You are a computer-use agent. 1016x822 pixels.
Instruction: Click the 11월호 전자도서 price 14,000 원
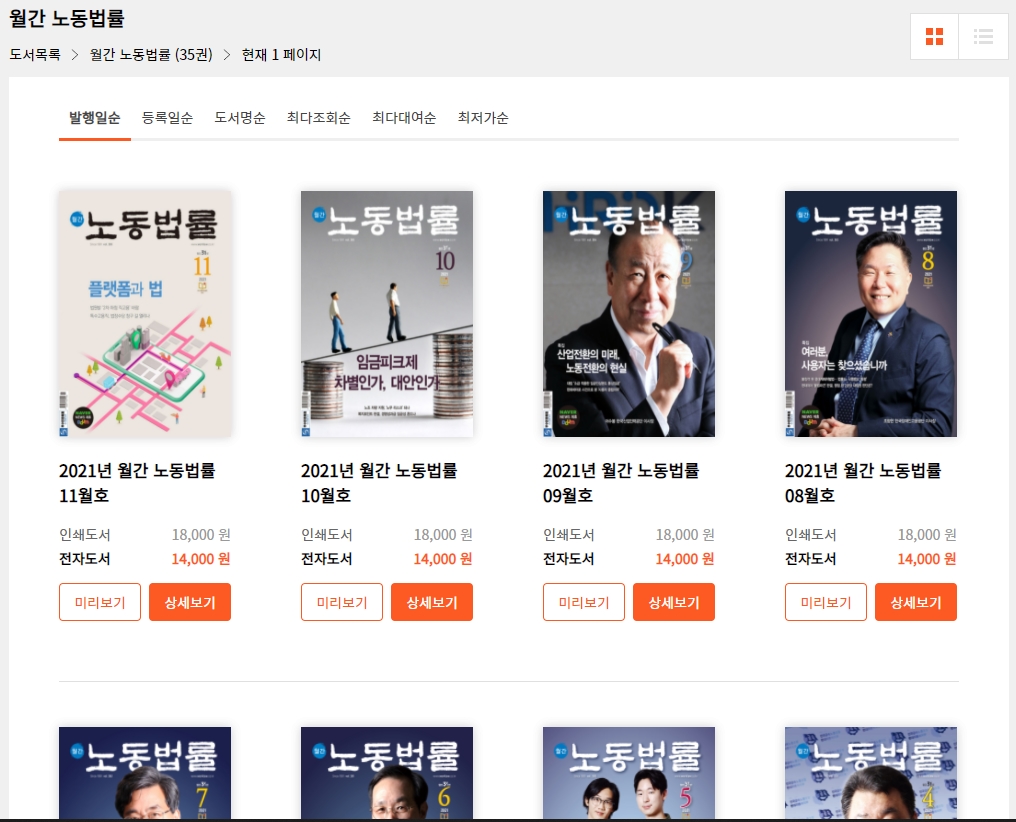tap(201, 559)
